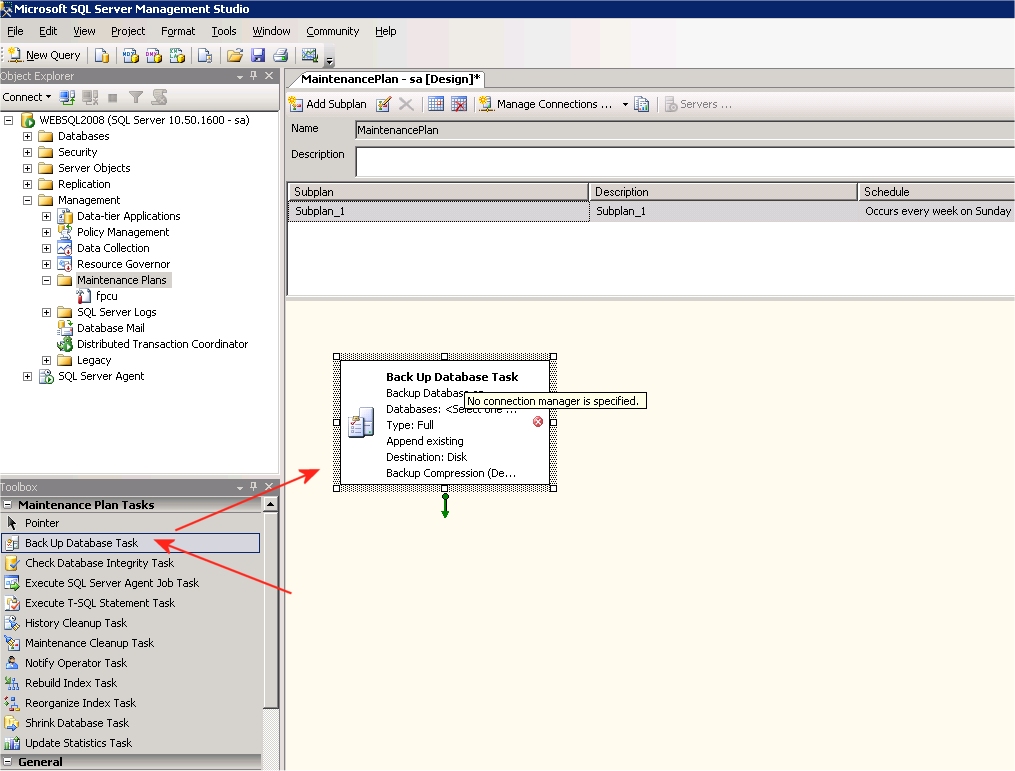Select the MaintenancePlan - sa [Design] tab
Image resolution: width=1015 pixels, height=771 pixels.
(x=390, y=79)
